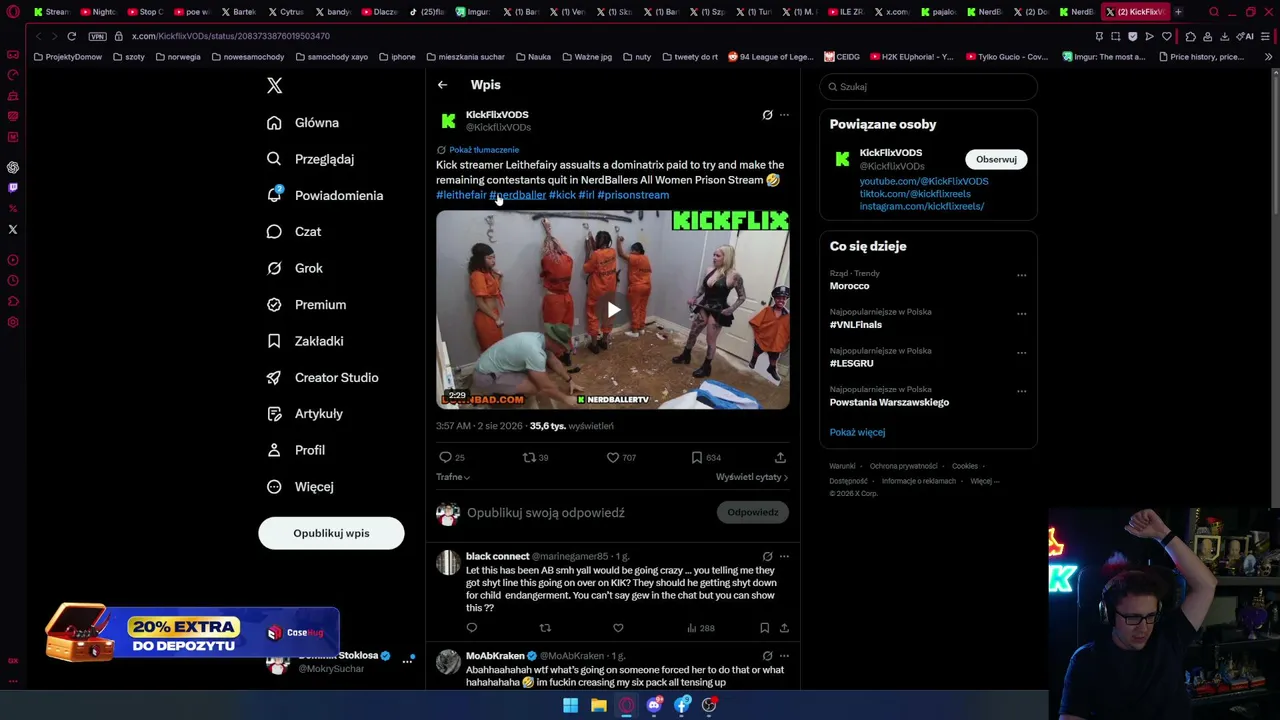Click the Szukaj search field
This screenshot has width=1280, height=720.
click(x=928, y=87)
